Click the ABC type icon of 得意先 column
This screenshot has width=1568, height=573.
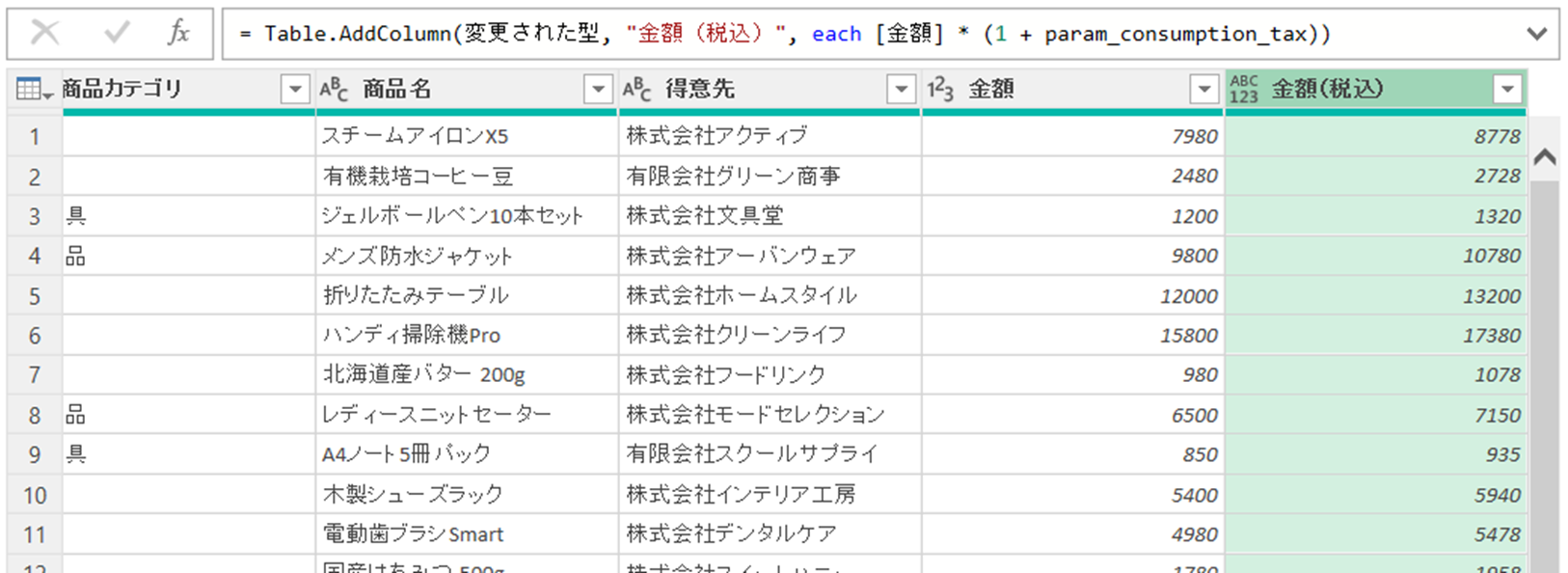click(636, 90)
